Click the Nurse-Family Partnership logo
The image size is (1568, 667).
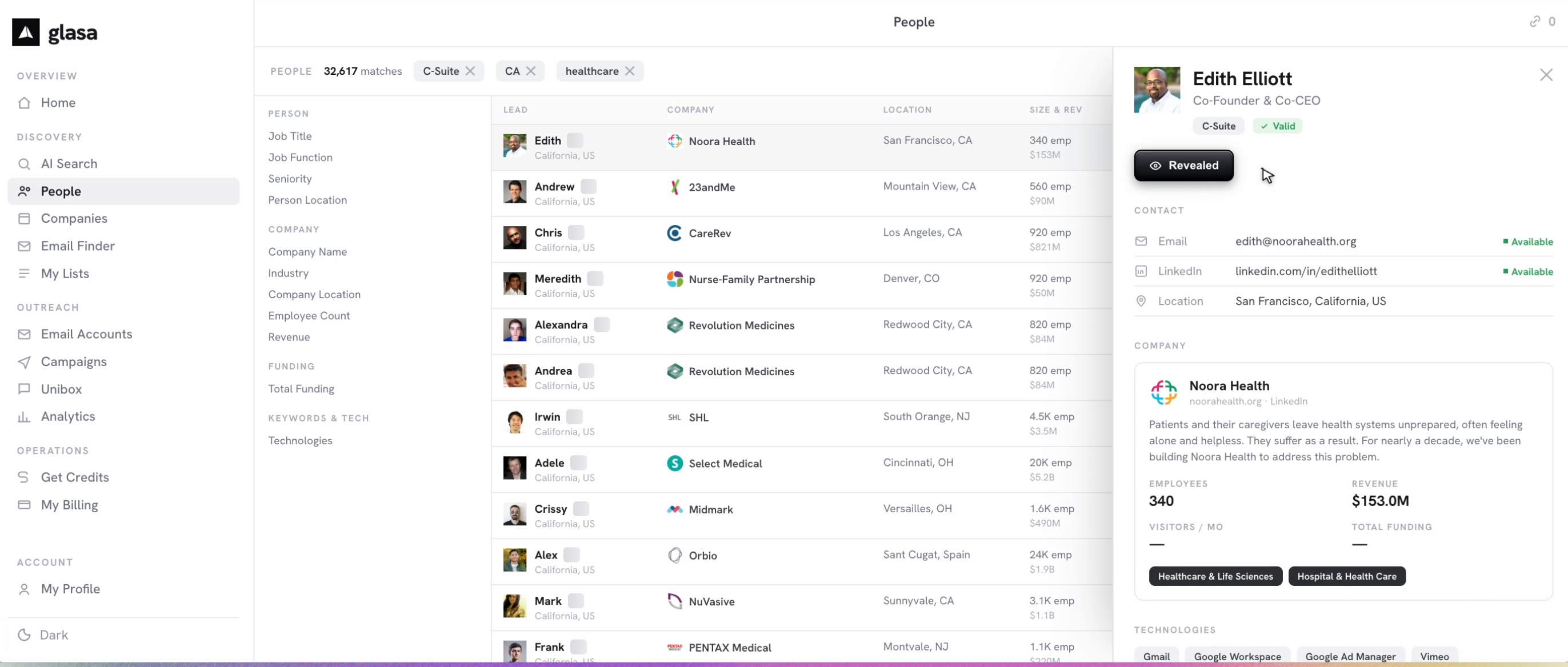click(x=674, y=279)
